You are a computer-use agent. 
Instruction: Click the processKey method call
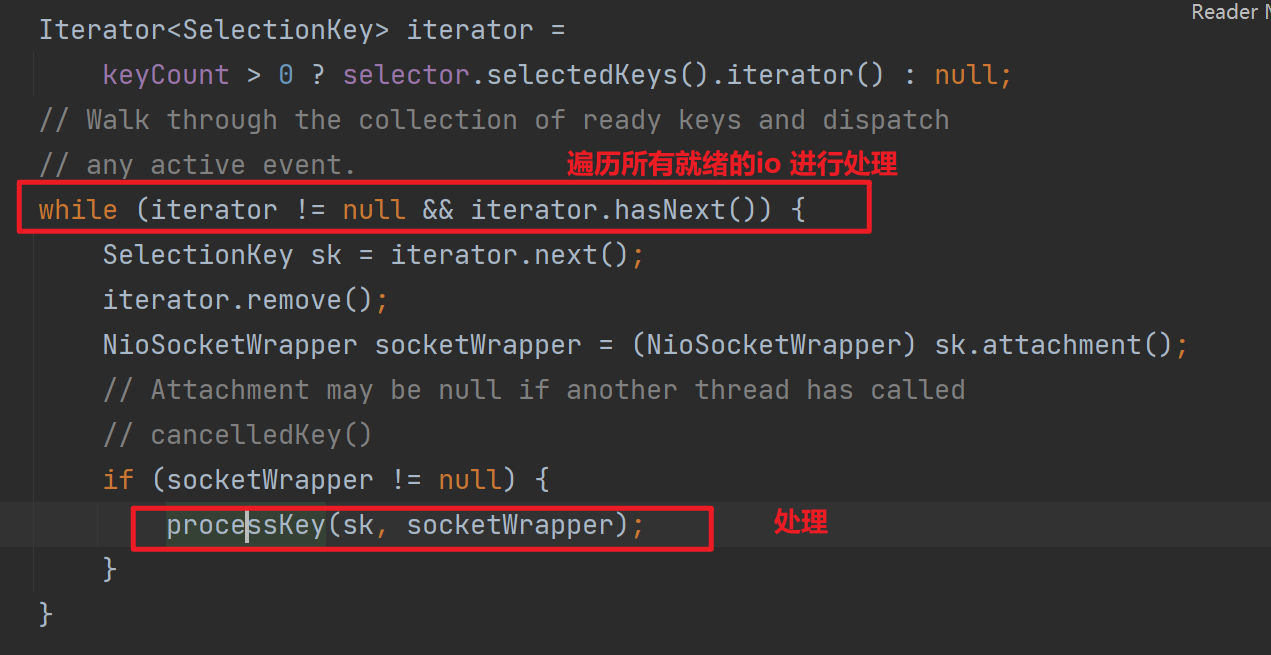point(245,525)
